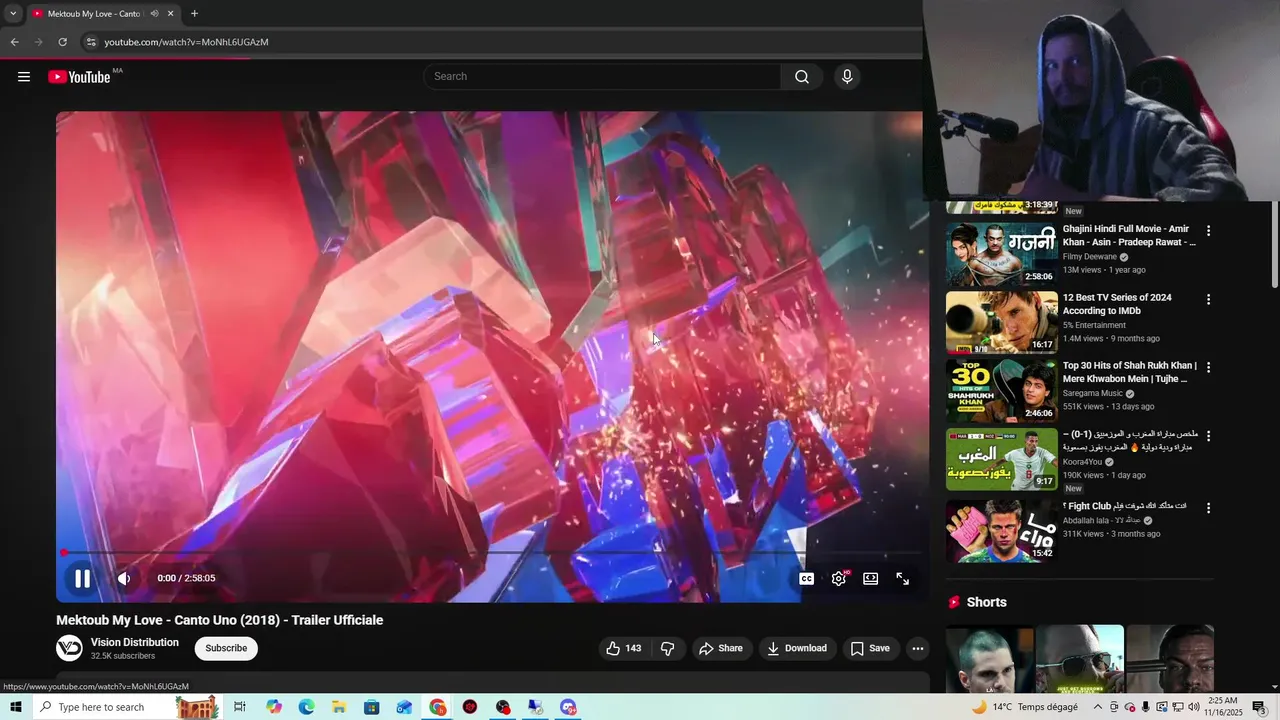1280x720 pixels.
Task: Play Top 30 Hits of Shah Rukh Khan thumbnail
Action: click(x=1002, y=391)
